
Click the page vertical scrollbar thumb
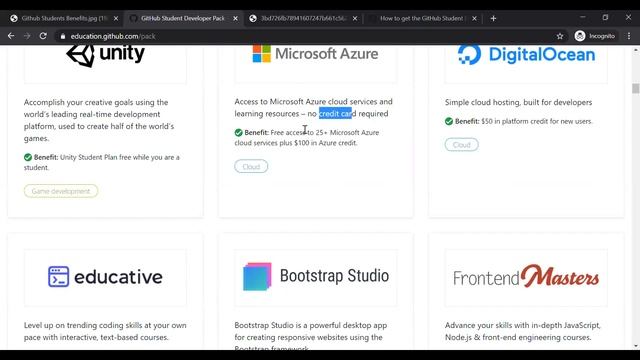[x=635, y=89]
